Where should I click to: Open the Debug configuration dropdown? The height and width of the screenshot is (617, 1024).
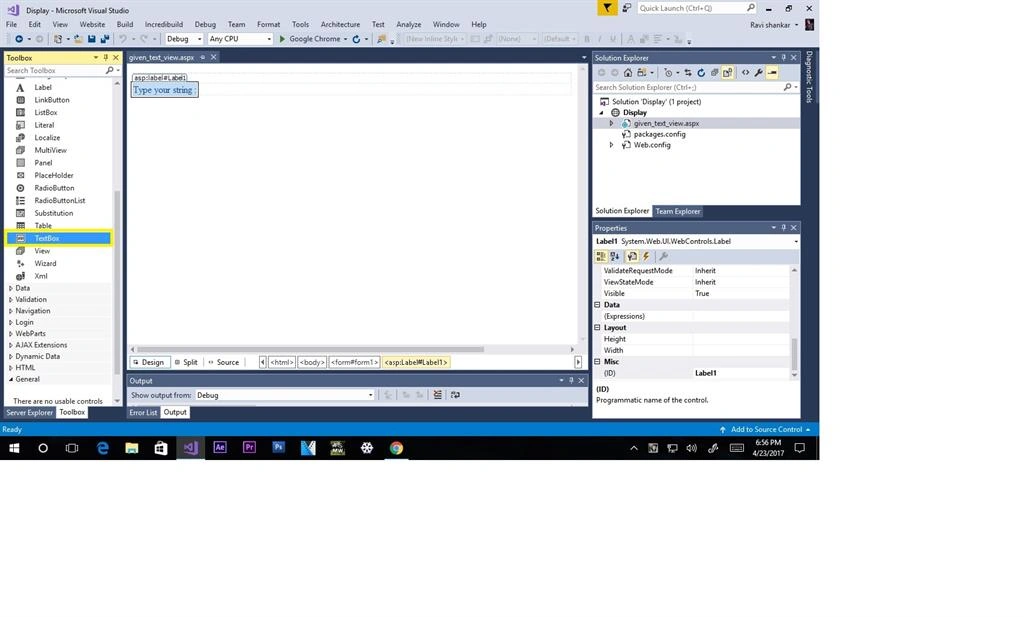[x=184, y=39]
